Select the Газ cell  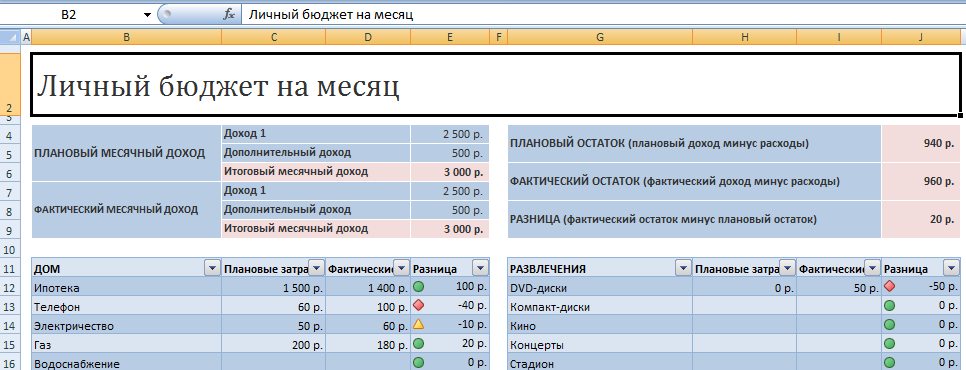pos(126,345)
